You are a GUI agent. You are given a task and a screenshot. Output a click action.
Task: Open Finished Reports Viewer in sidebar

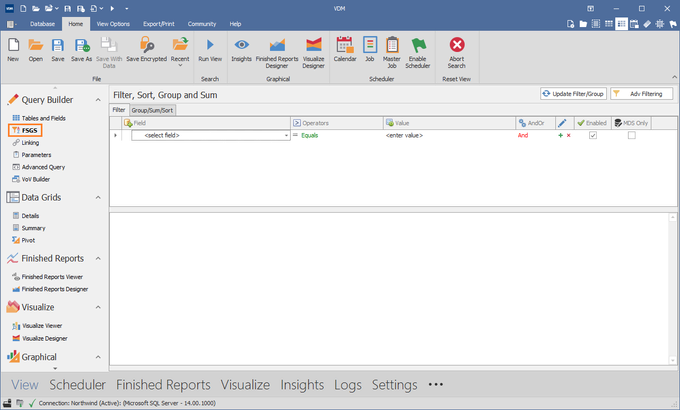pos(48,277)
